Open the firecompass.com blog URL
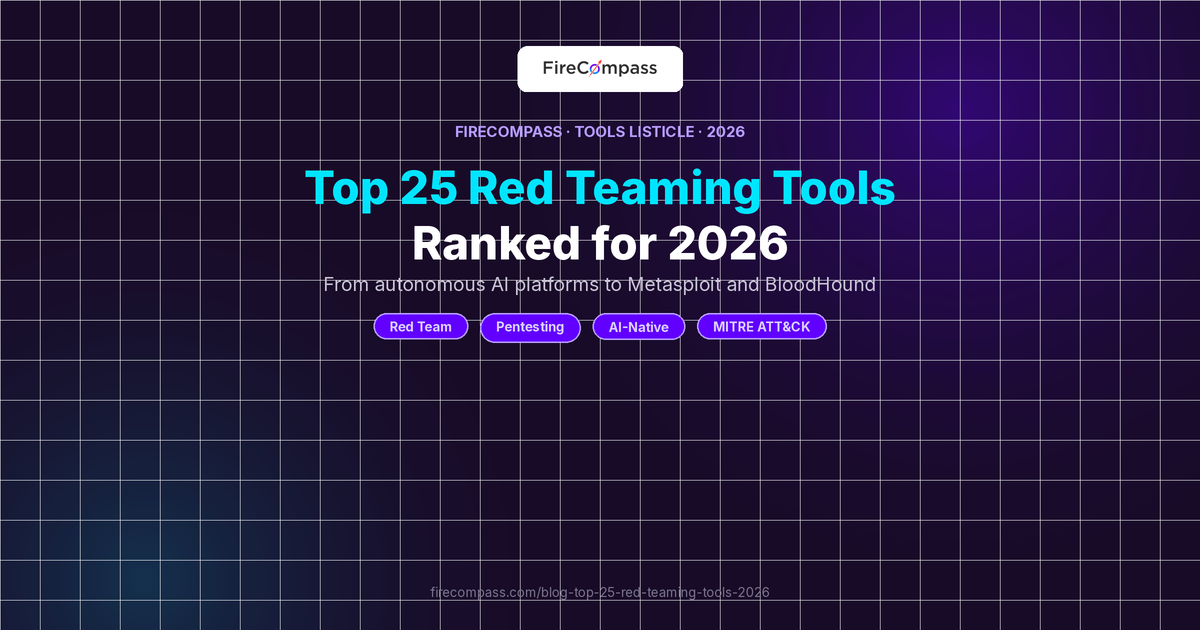This screenshot has height=630, width=1200. click(x=600, y=592)
